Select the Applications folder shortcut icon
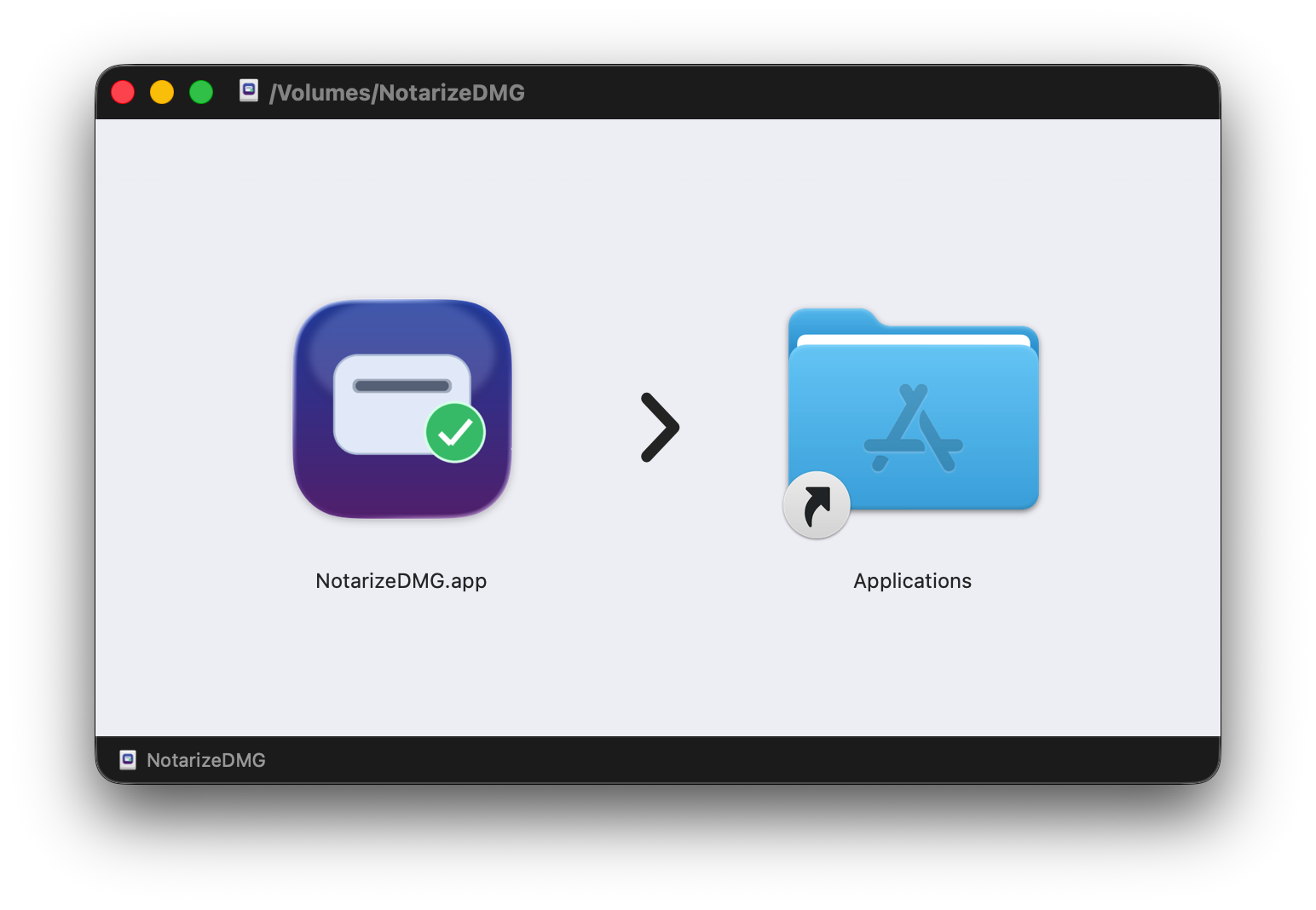Image resolution: width=1316 pixels, height=910 pixels. 913,412
